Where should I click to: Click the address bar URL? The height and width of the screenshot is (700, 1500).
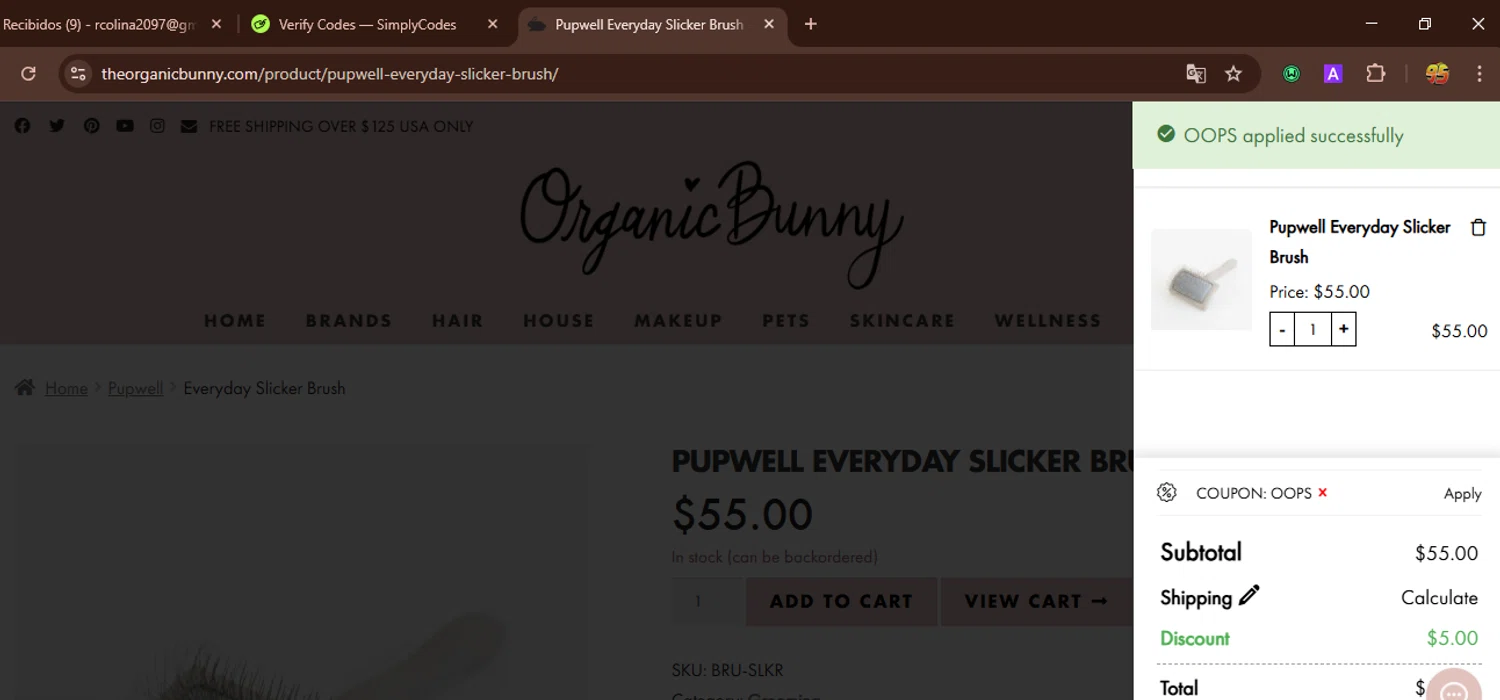click(x=330, y=74)
